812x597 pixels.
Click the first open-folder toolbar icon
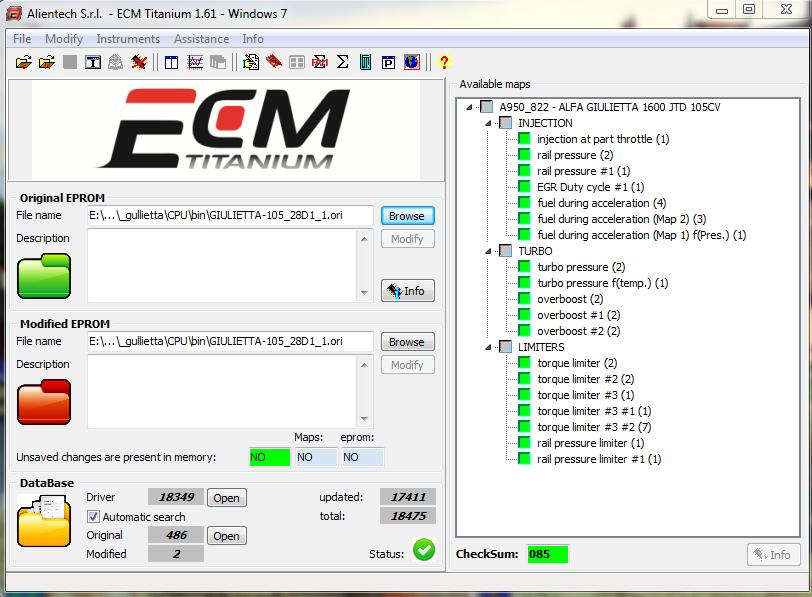tap(23, 62)
